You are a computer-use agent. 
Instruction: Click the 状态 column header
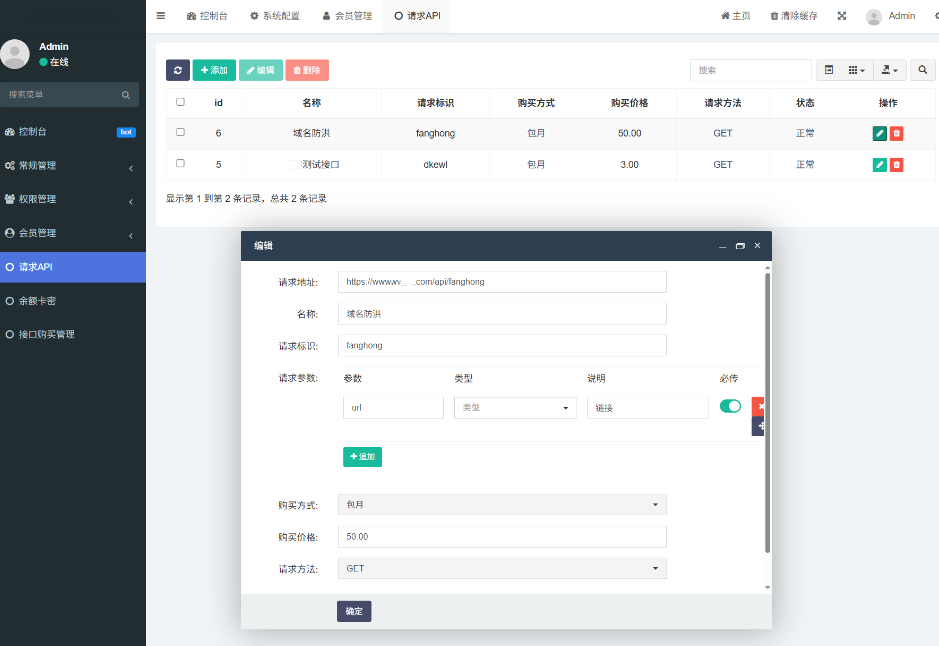(805, 103)
